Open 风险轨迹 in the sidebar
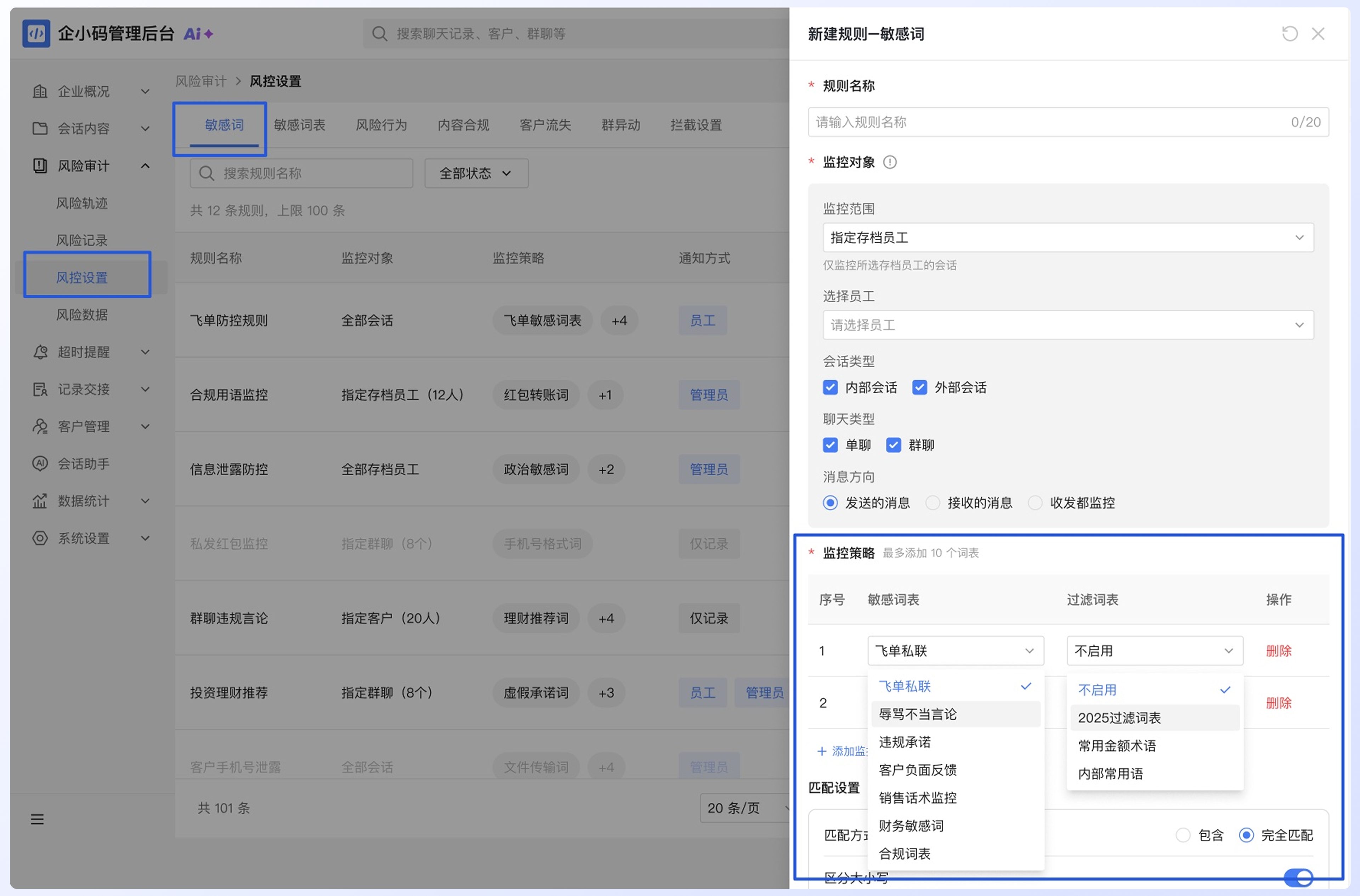The width and height of the screenshot is (1360, 896). pyautogui.click(x=82, y=203)
